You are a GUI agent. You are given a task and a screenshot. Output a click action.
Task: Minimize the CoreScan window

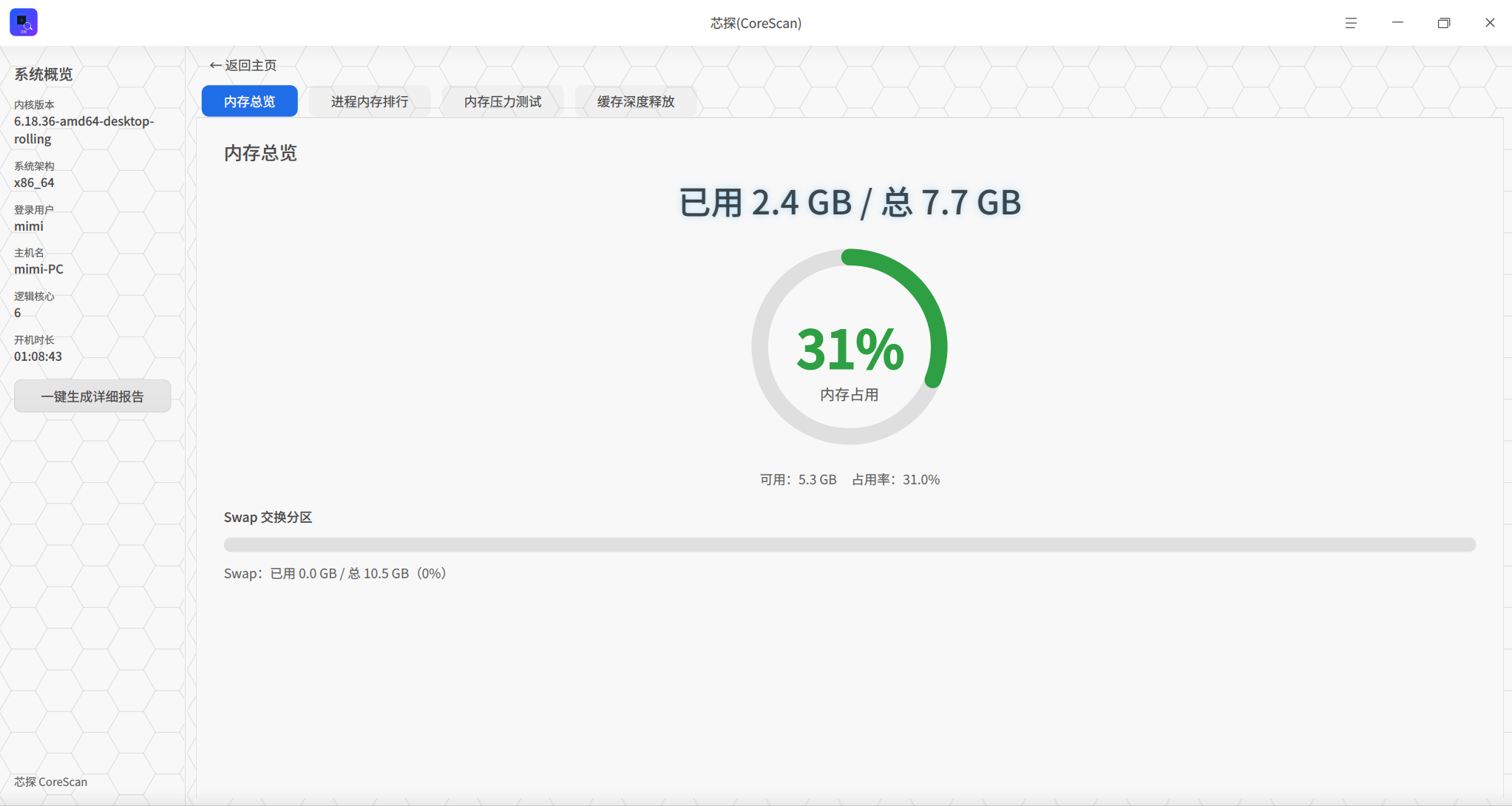1397,23
